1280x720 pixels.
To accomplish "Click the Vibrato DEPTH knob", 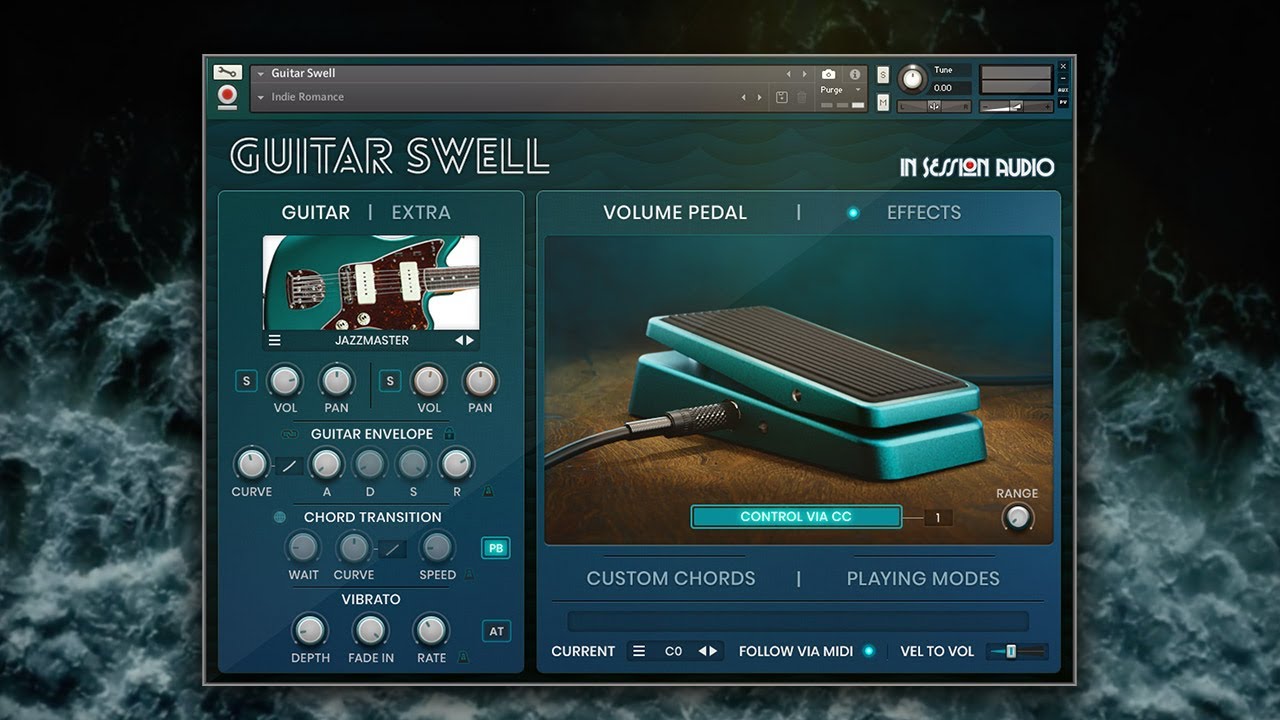I will (x=310, y=630).
